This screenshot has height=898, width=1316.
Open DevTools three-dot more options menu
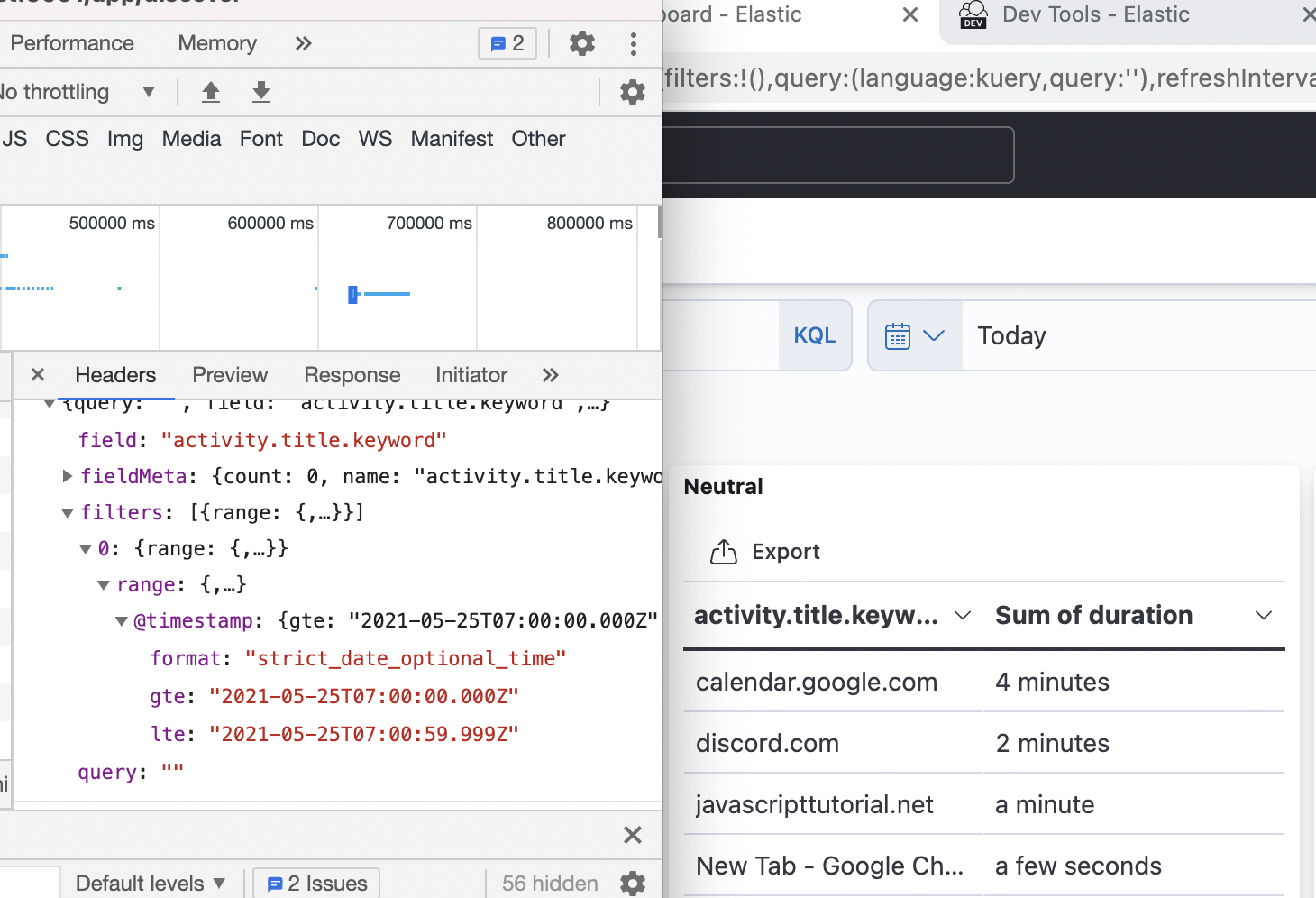[x=634, y=43]
